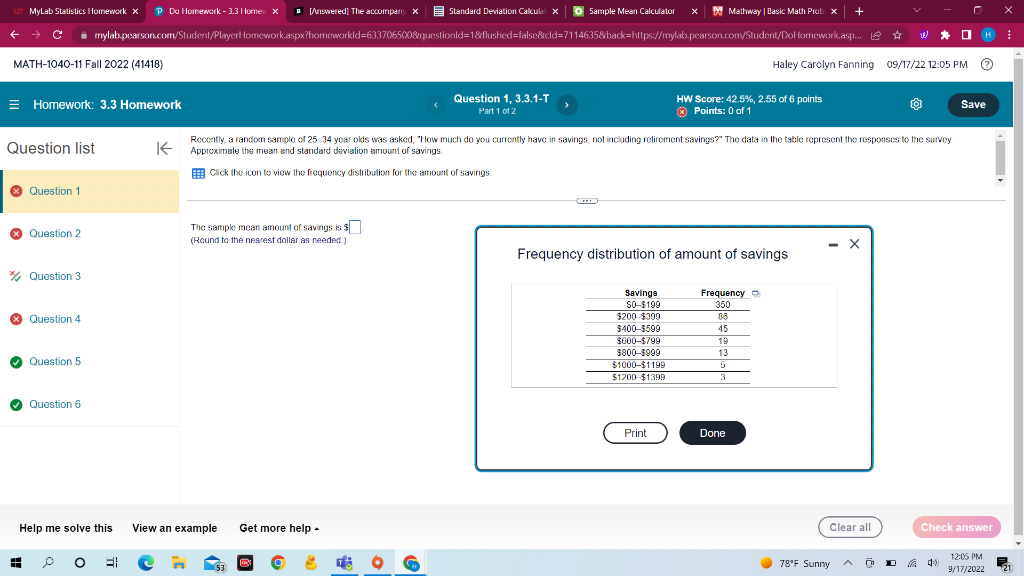Click the previous question chevron

click(x=436, y=104)
